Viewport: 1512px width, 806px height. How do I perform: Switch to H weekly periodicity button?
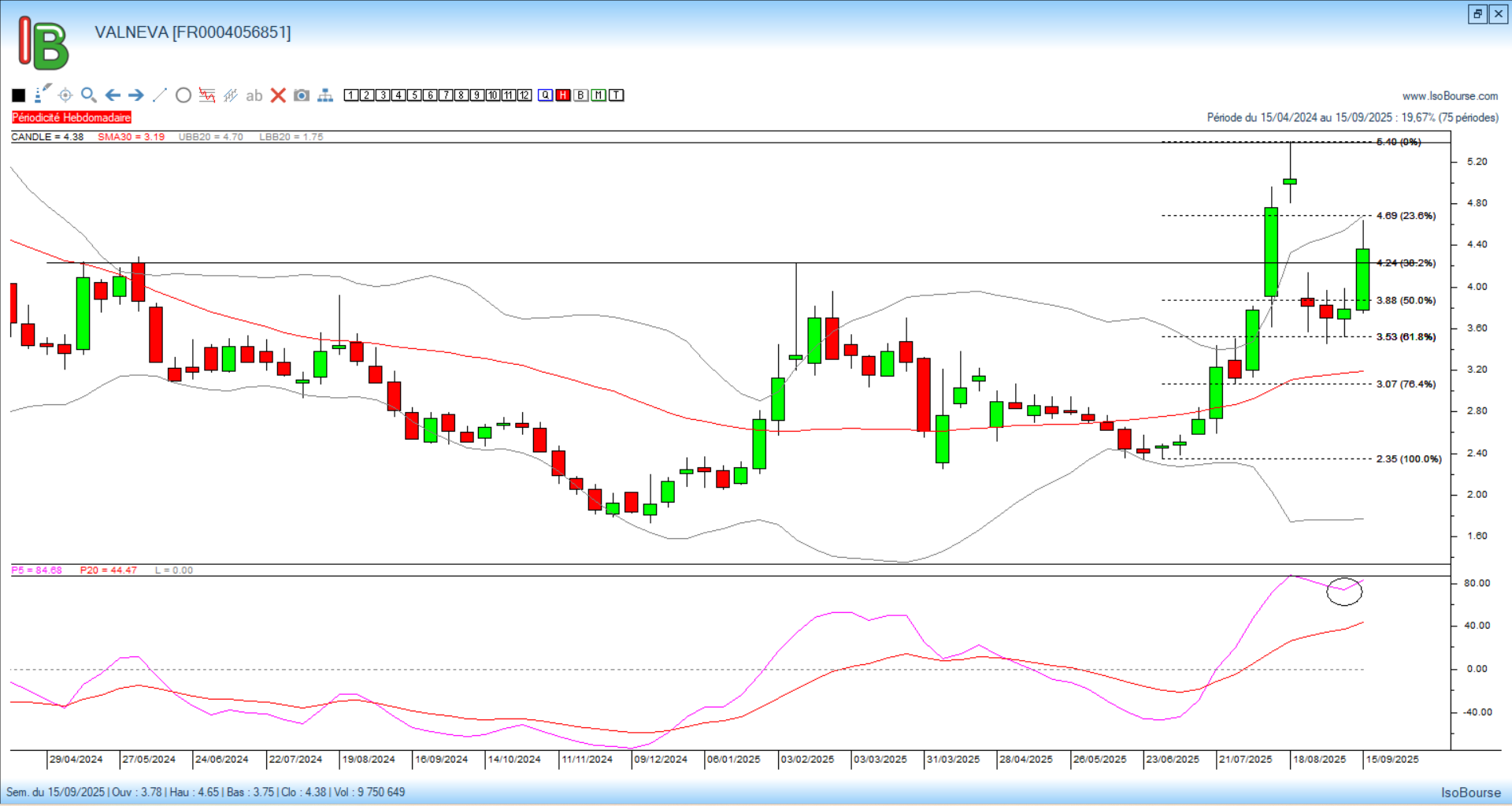[563, 95]
